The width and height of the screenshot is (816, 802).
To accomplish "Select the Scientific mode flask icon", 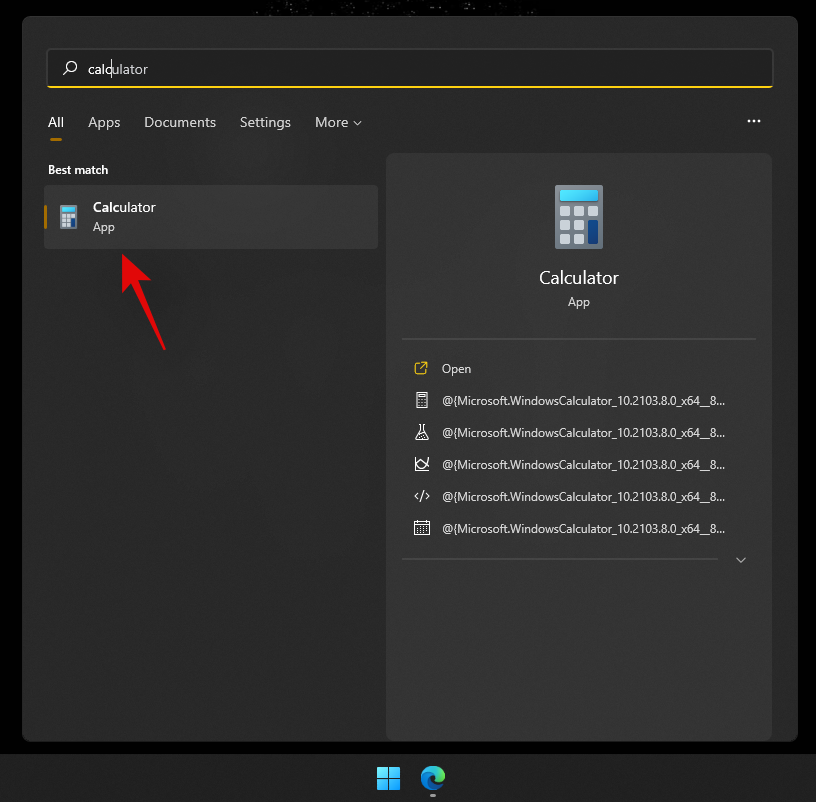I will click(422, 432).
